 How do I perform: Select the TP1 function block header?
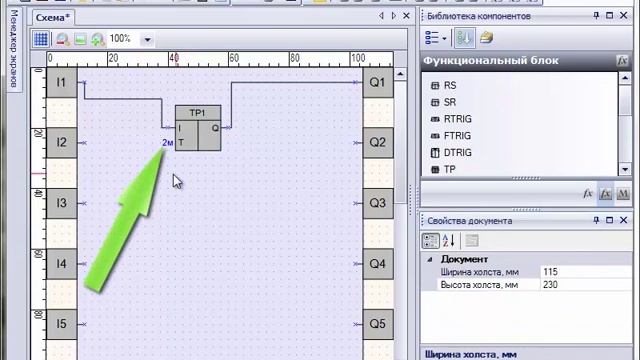[x=198, y=113]
